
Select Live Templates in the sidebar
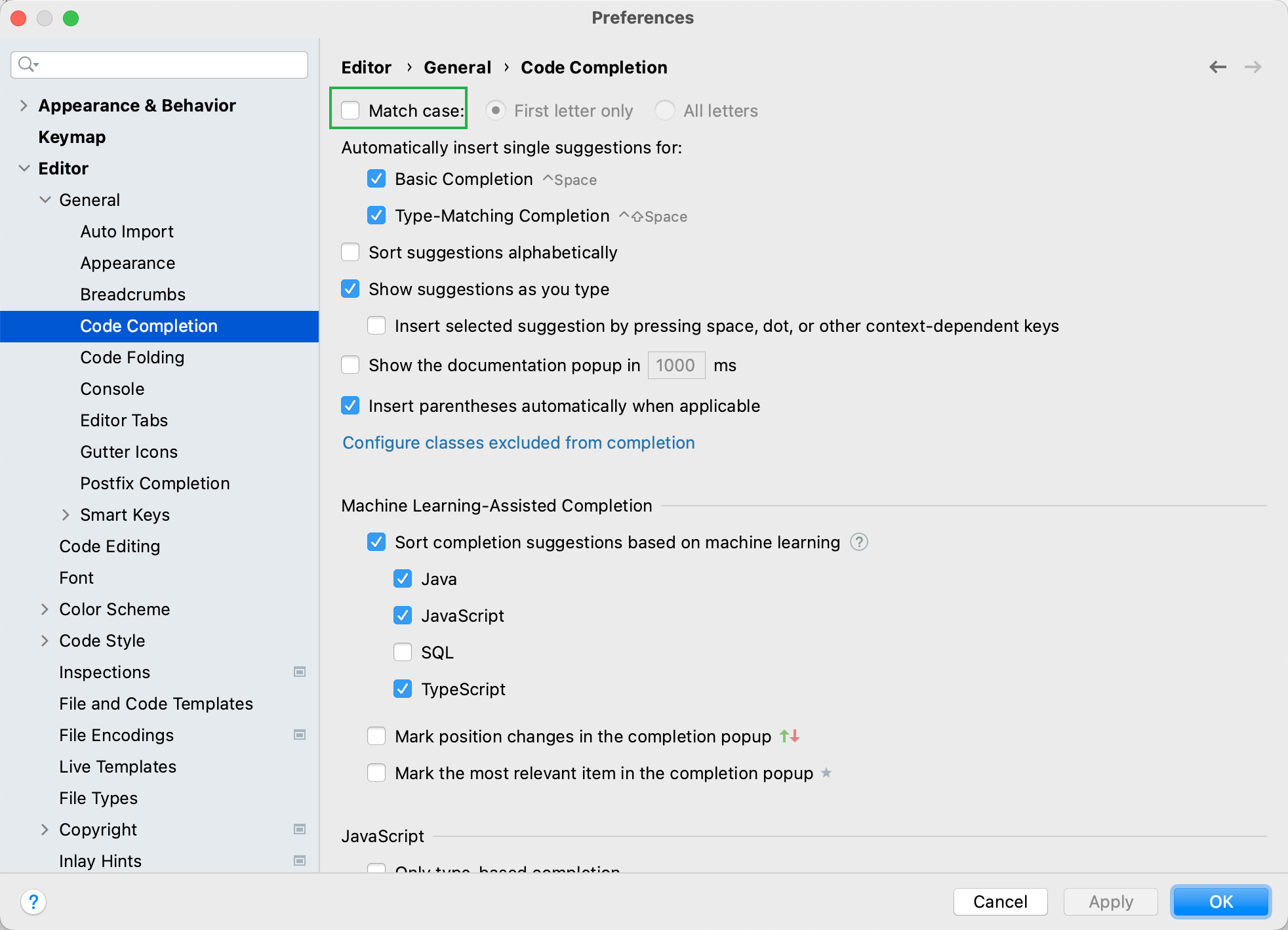(117, 767)
